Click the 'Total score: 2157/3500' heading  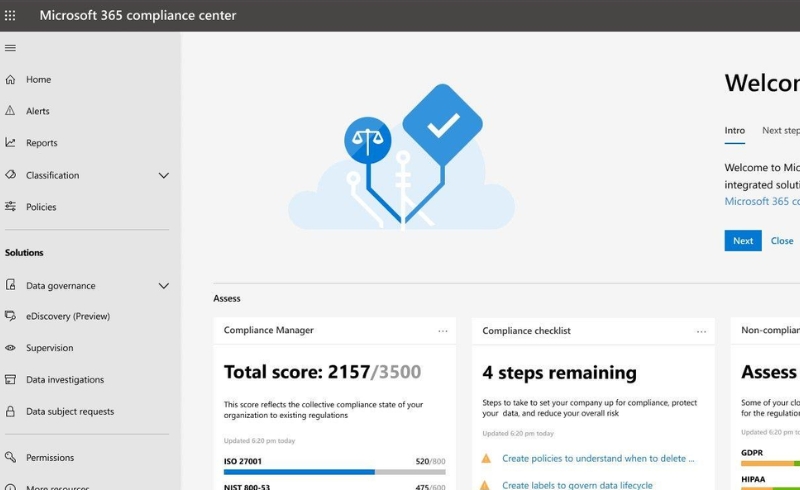322,372
